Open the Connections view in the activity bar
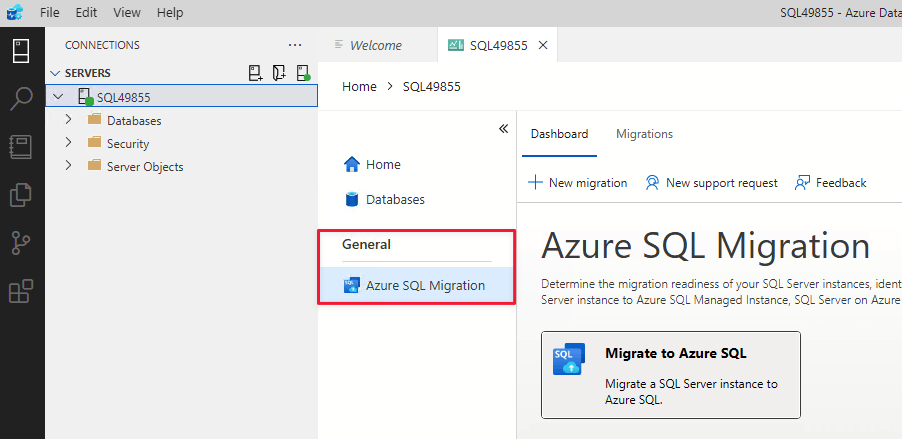 pyautogui.click(x=22, y=51)
